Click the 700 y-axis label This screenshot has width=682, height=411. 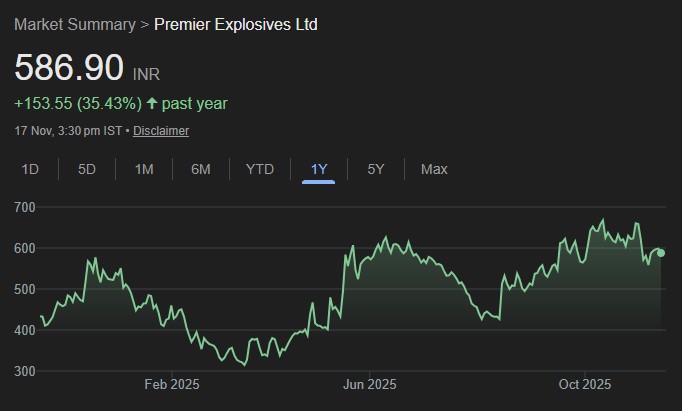(26, 207)
